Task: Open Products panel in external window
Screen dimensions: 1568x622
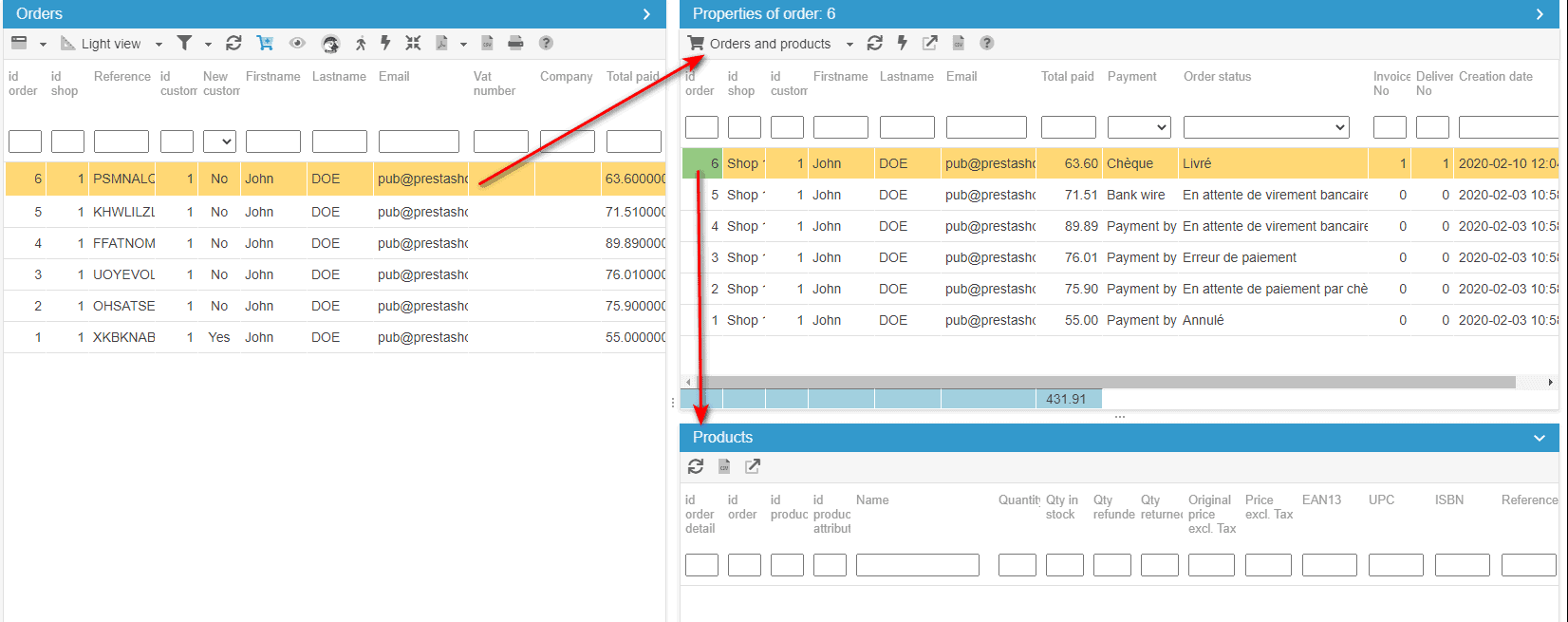Action: [x=753, y=466]
